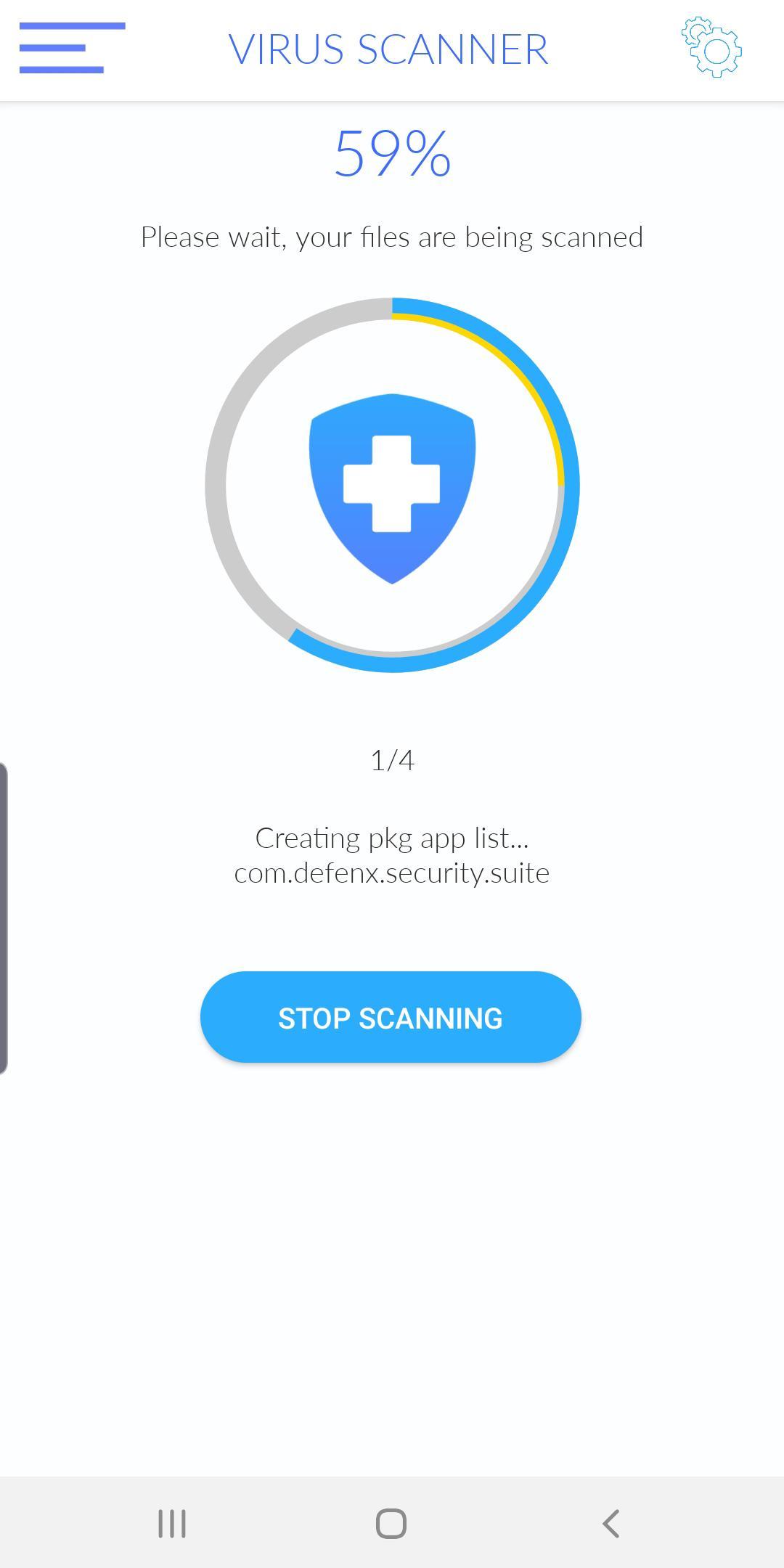Tap the VIRUS SCANNER title
Image resolution: width=784 pixels, height=1568 pixels.
(388, 49)
